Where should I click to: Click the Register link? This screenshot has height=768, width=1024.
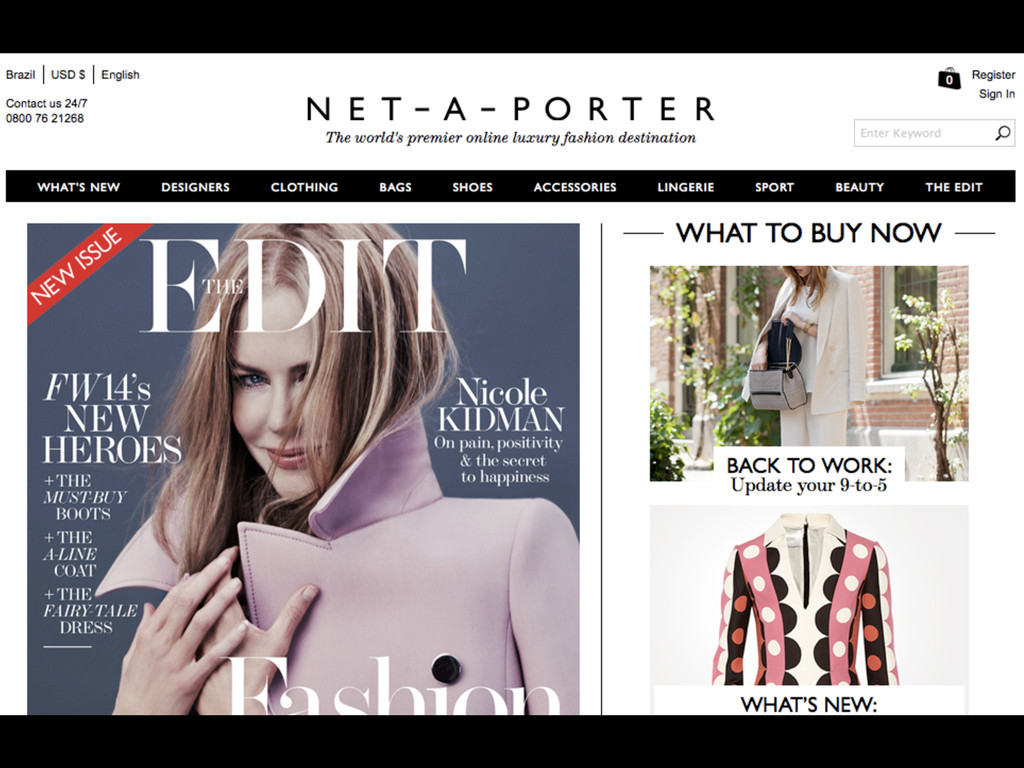tap(993, 74)
